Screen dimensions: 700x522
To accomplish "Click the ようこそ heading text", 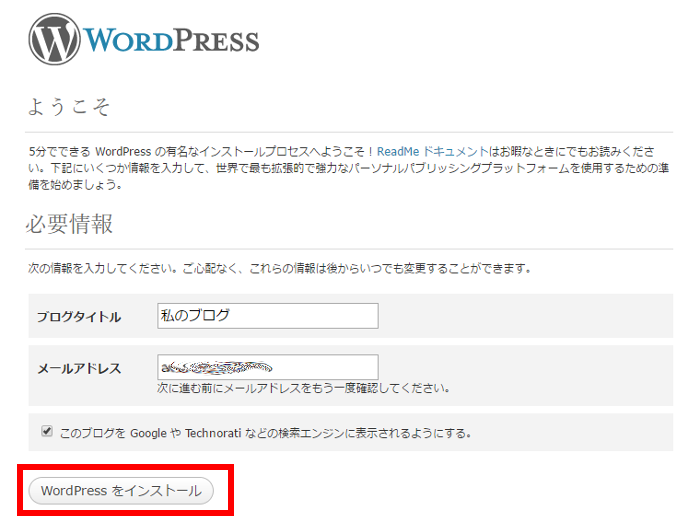I will [69, 107].
